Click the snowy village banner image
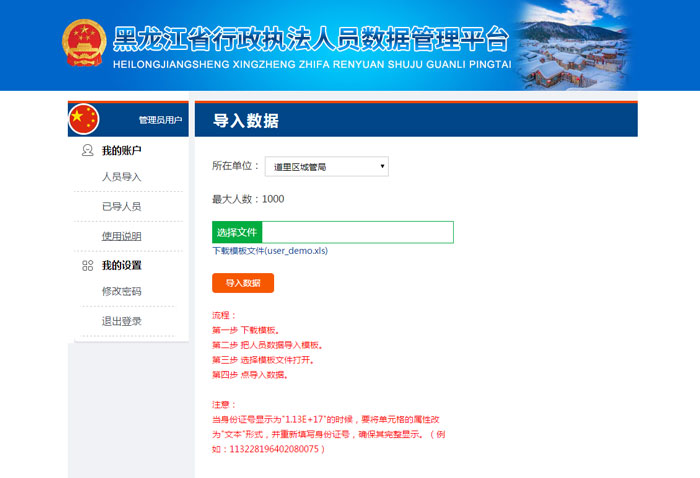Viewport: 700px width, 478px height. (x=573, y=45)
